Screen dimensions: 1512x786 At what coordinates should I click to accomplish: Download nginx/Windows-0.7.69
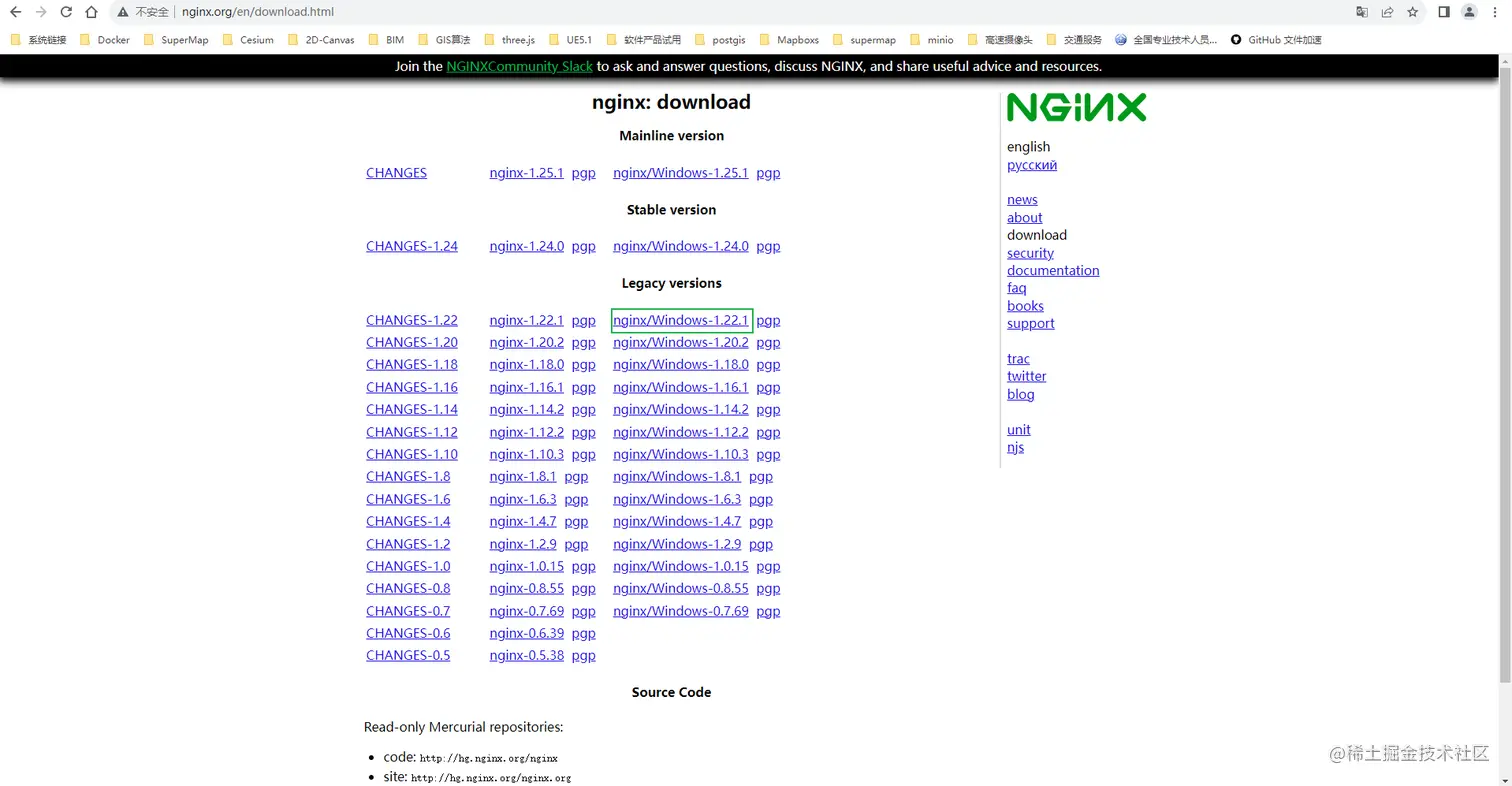680,611
